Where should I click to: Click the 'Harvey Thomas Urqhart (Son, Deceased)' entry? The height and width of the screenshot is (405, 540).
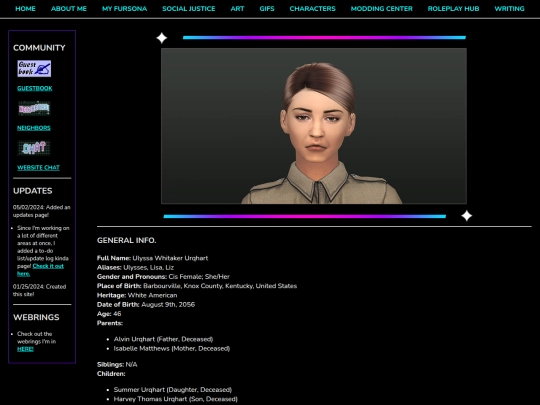[176, 399]
